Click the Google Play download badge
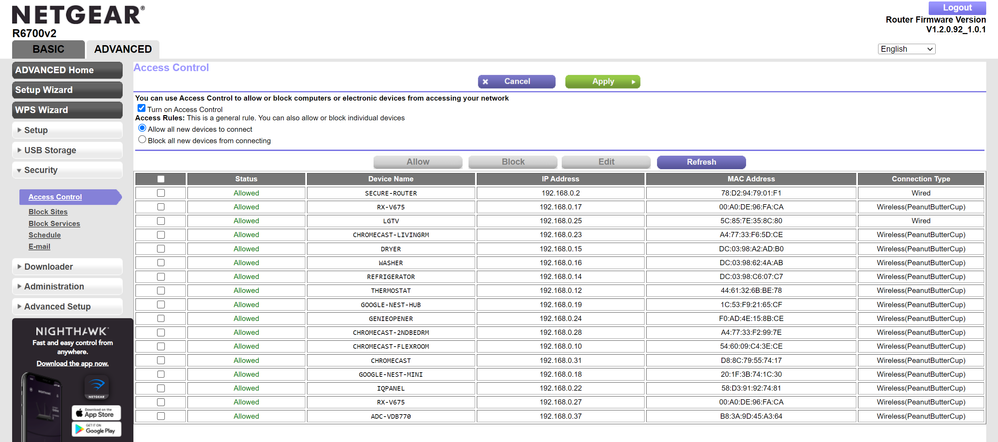 [96, 429]
